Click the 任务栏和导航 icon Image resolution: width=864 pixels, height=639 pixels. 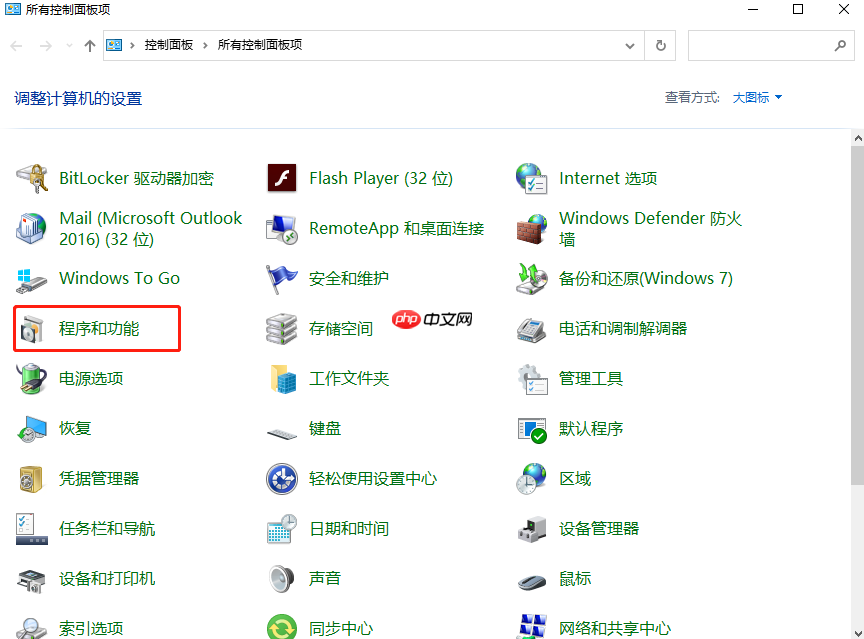pyautogui.click(x=32, y=529)
